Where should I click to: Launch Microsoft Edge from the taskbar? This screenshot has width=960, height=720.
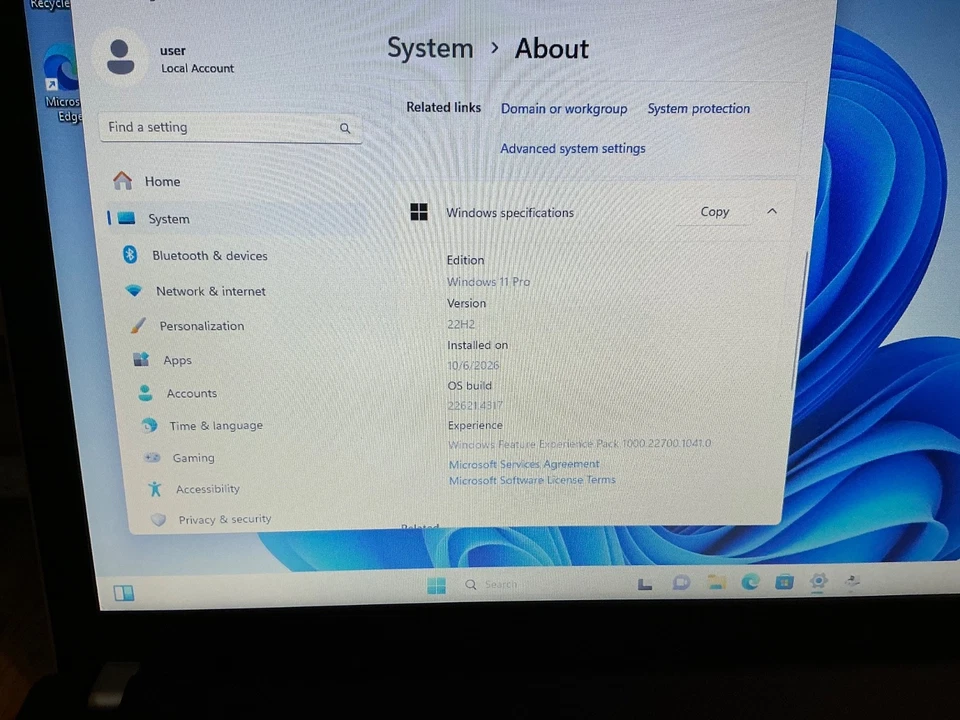pyautogui.click(x=751, y=582)
